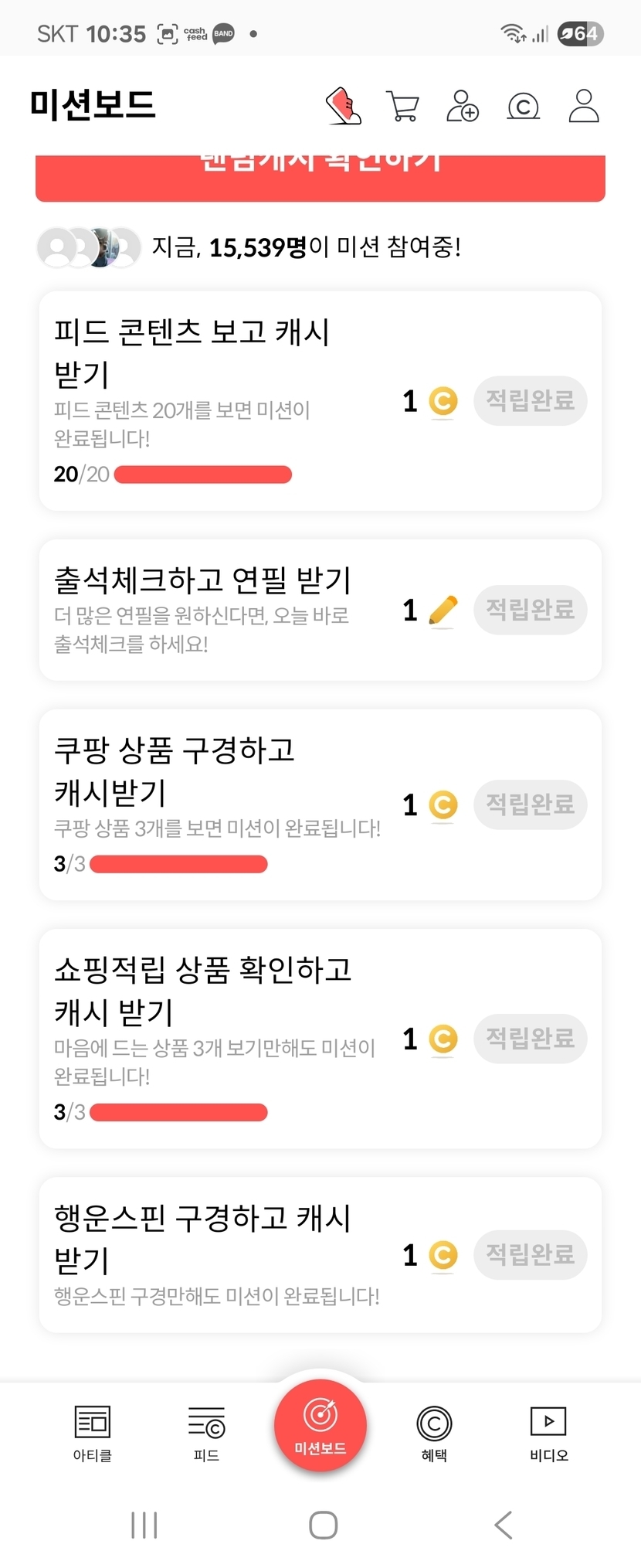Tap the 20/20 feed progress bar
The image size is (641, 1568).
(202, 474)
